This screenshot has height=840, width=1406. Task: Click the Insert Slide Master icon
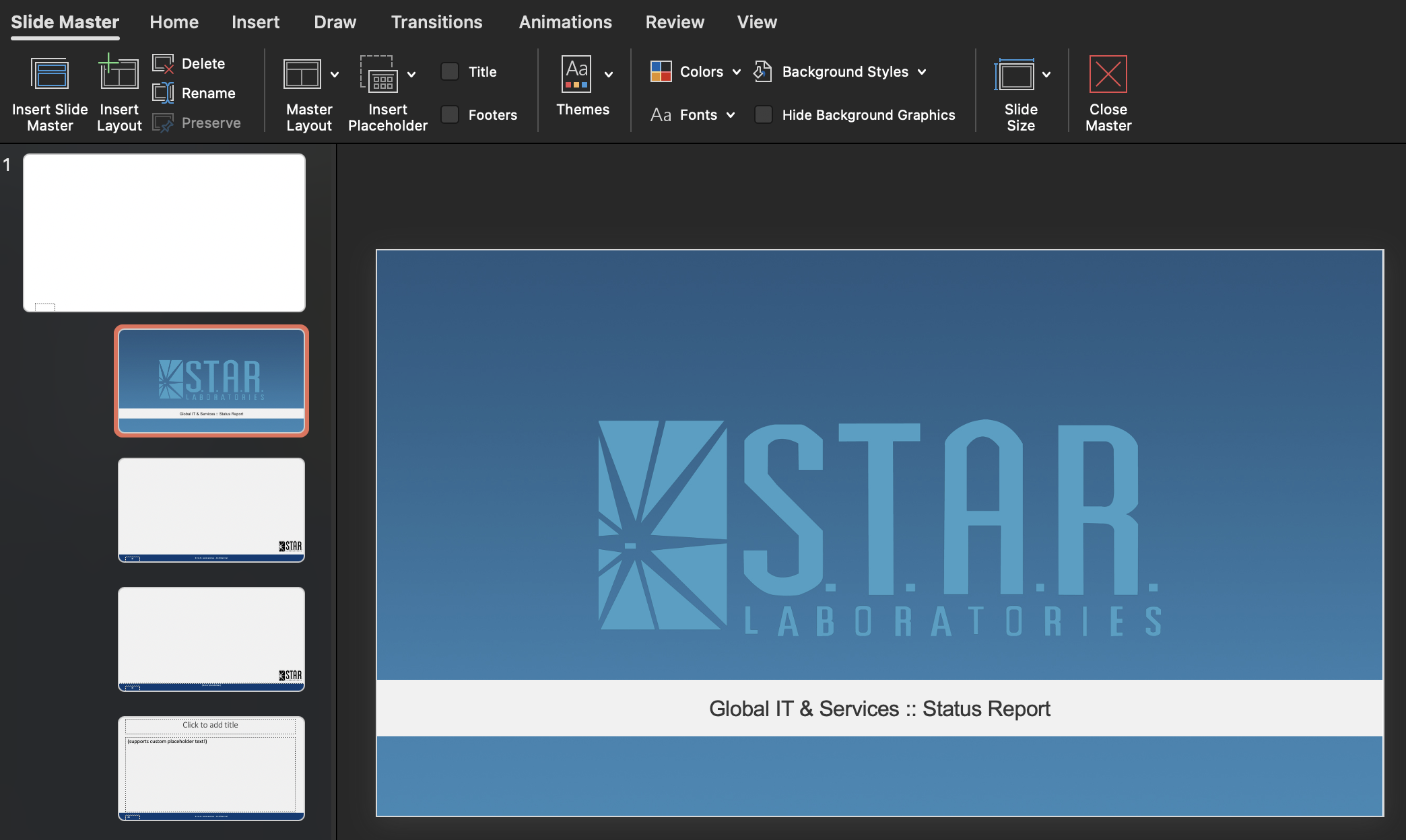tap(50, 74)
